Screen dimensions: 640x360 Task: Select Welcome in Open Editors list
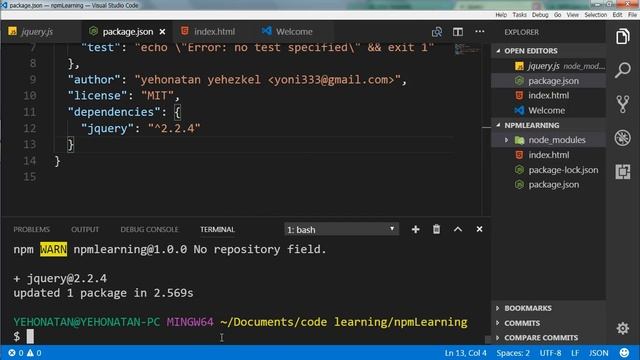[x=549, y=111]
